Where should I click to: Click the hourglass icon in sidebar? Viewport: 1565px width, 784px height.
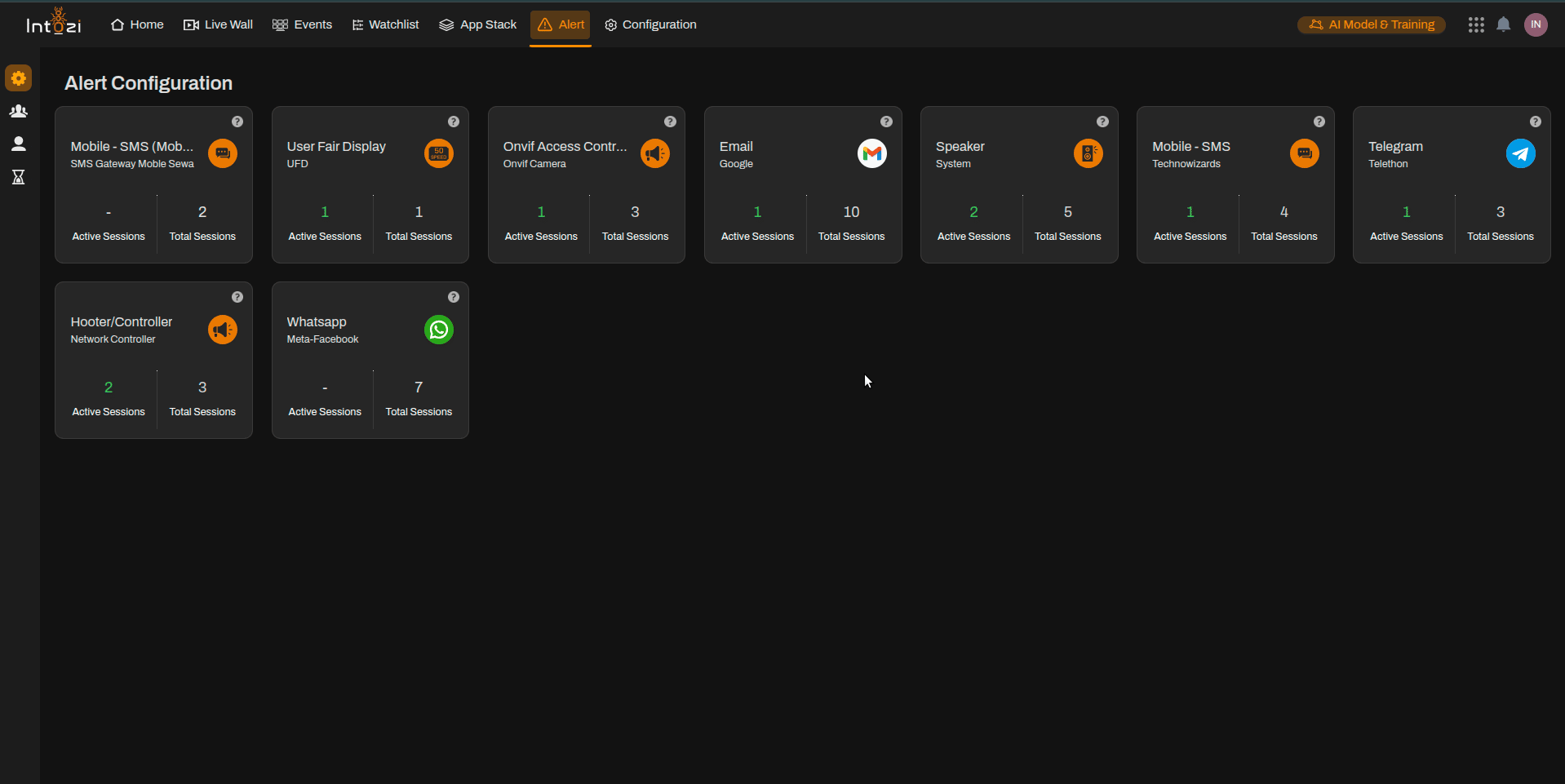point(18,177)
